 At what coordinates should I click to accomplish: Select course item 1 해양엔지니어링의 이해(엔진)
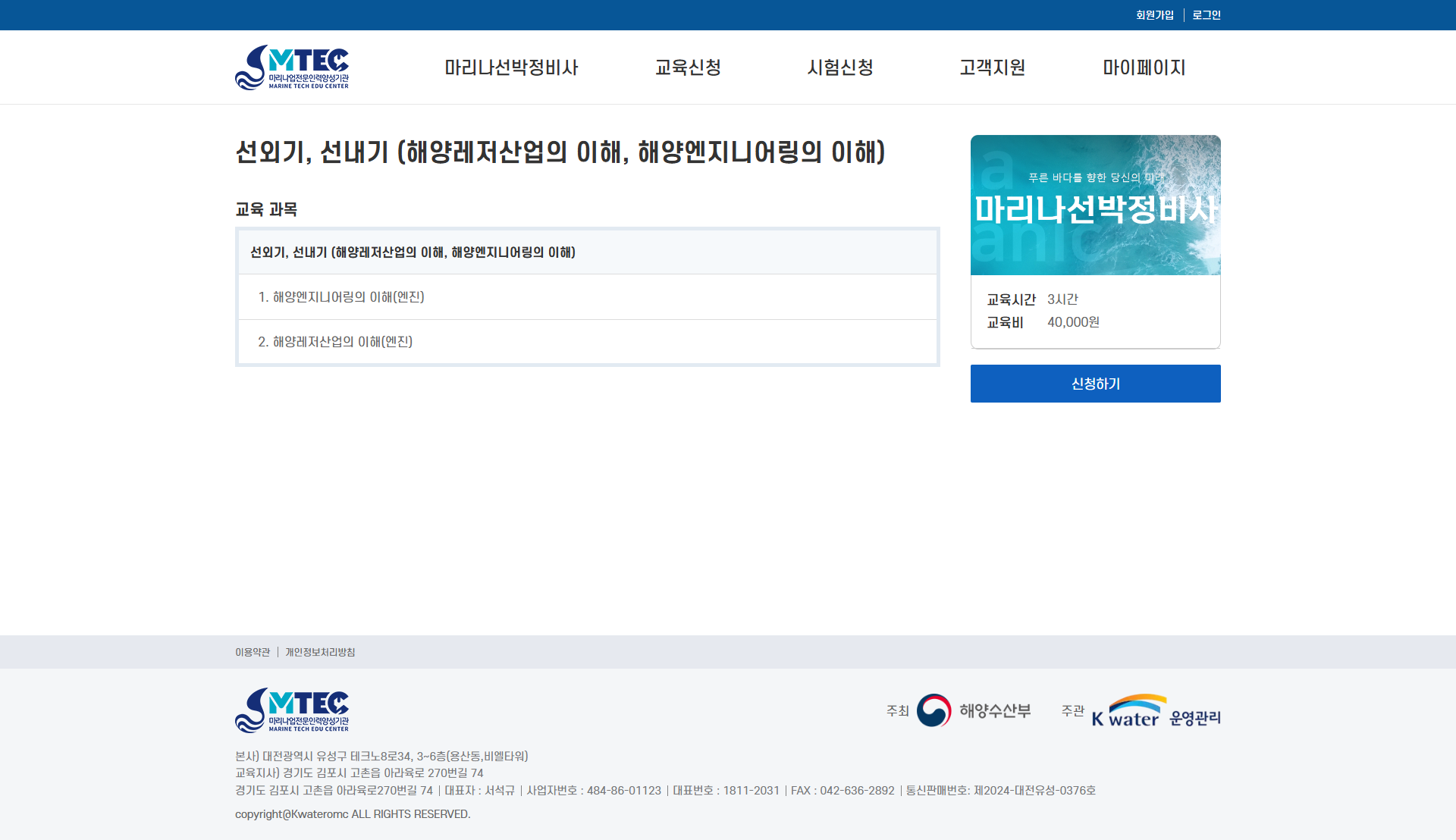(x=341, y=297)
